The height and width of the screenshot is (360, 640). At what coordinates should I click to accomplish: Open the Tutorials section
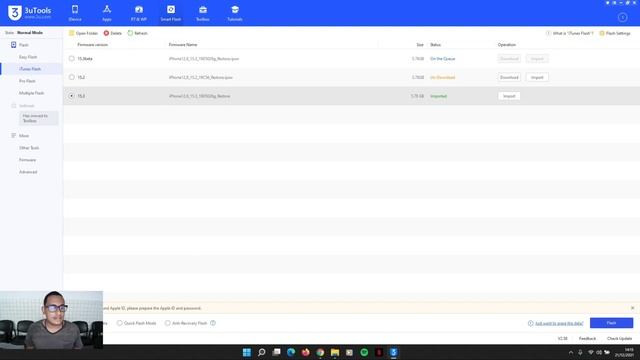pos(235,13)
